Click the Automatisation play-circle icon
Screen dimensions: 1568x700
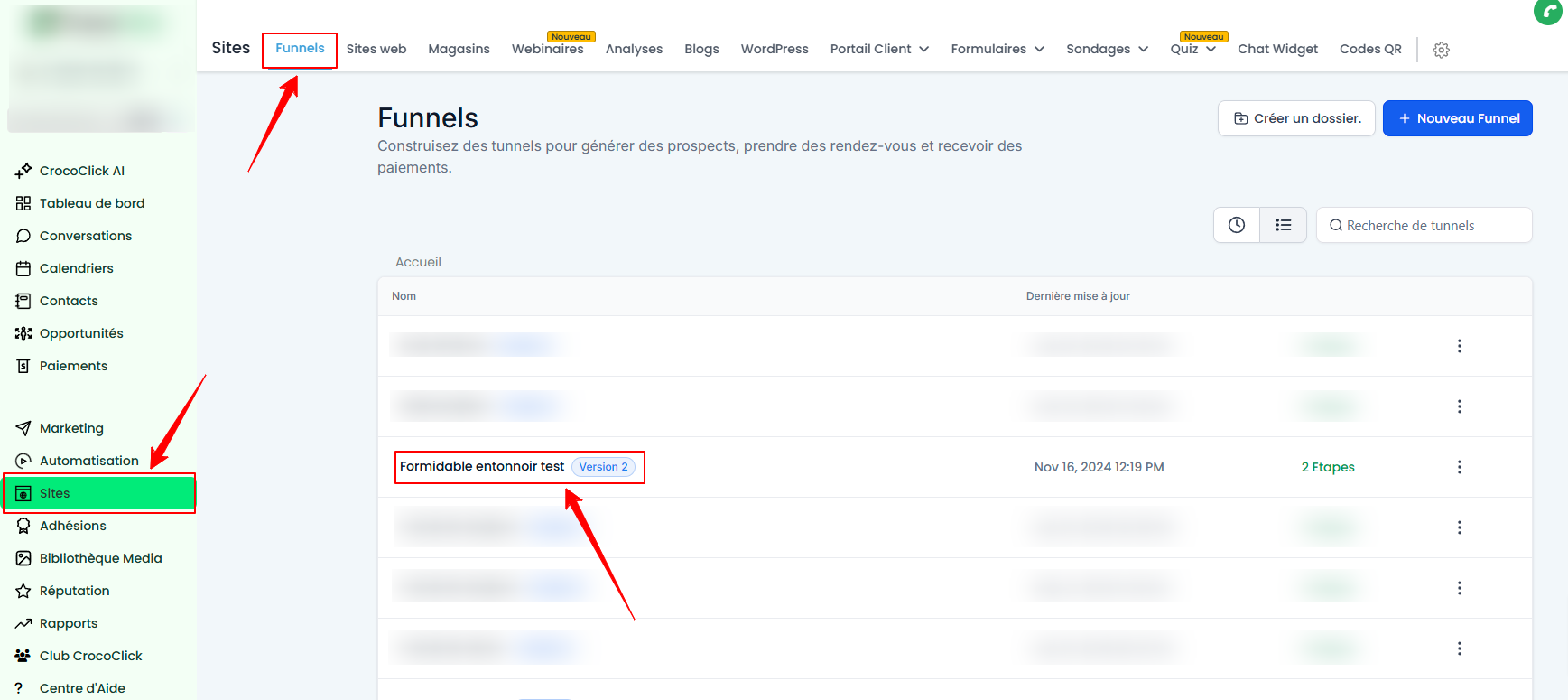coord(23,461)
